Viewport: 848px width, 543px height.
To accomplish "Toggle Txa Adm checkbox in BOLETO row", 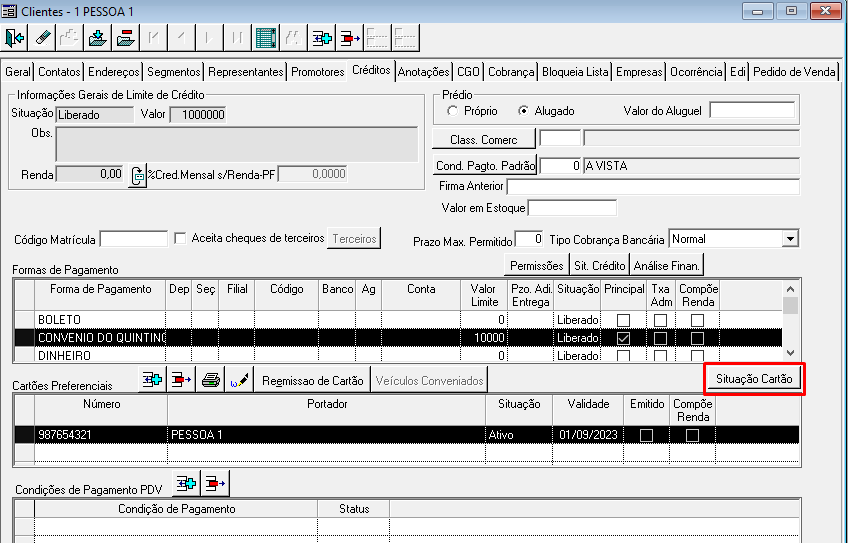I will (x=660, y=320).
